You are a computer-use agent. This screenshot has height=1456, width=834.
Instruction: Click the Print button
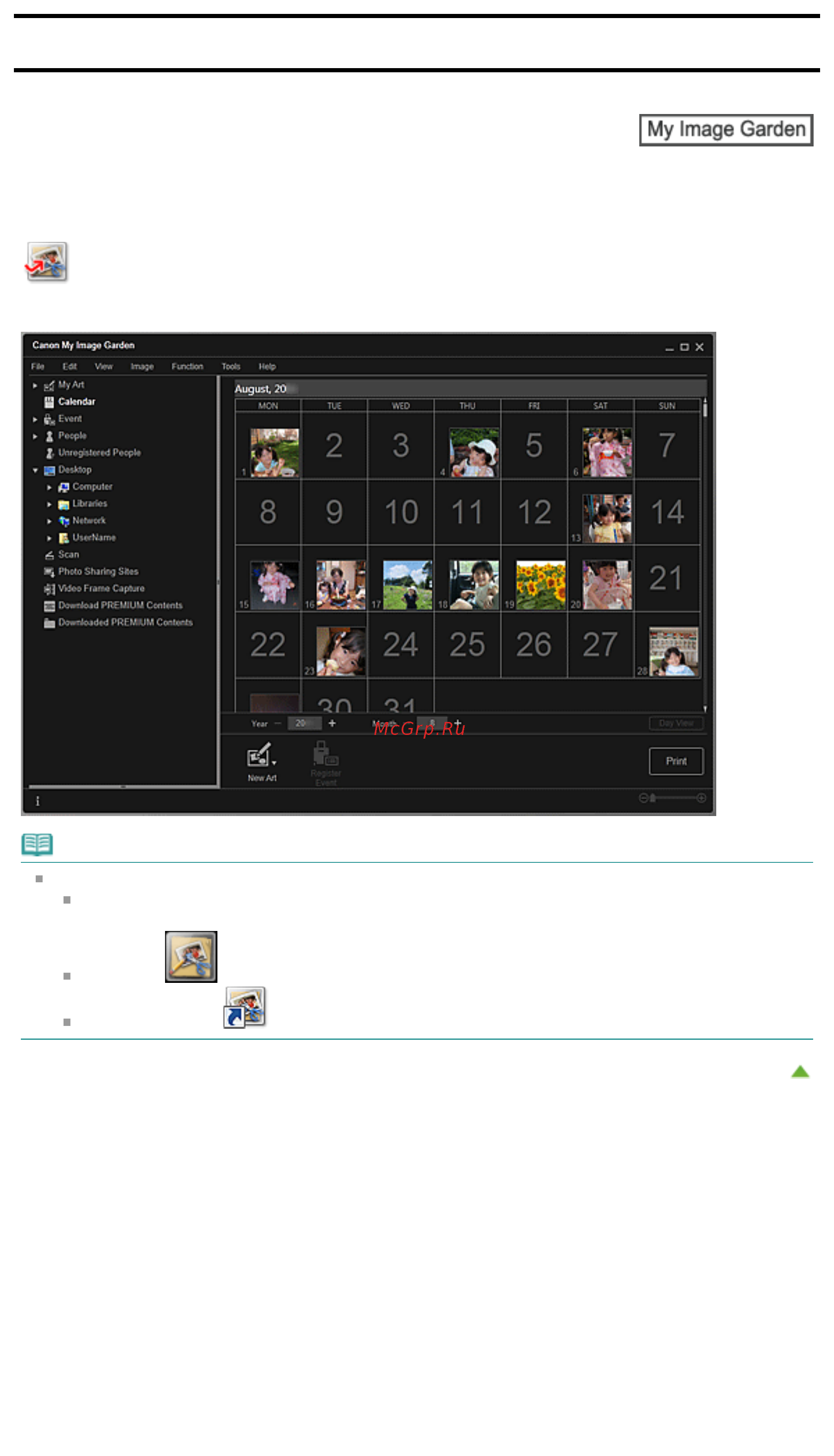(x=676, y=761)
